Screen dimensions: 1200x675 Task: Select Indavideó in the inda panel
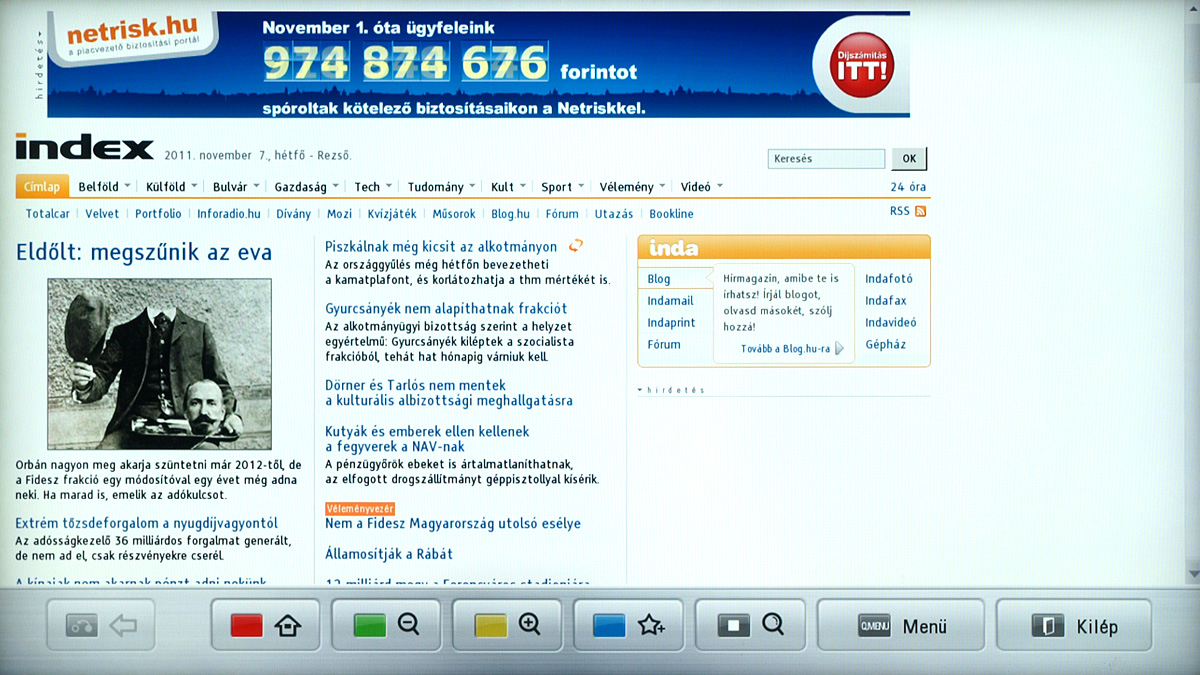point(891,323)
